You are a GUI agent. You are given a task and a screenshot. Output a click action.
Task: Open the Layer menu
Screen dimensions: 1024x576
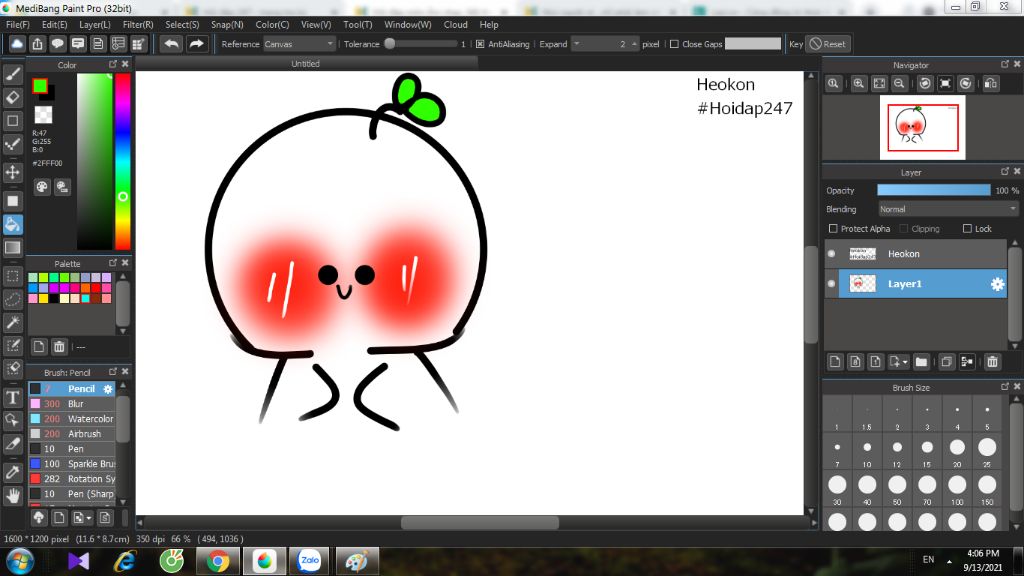[x=95, y=24]
